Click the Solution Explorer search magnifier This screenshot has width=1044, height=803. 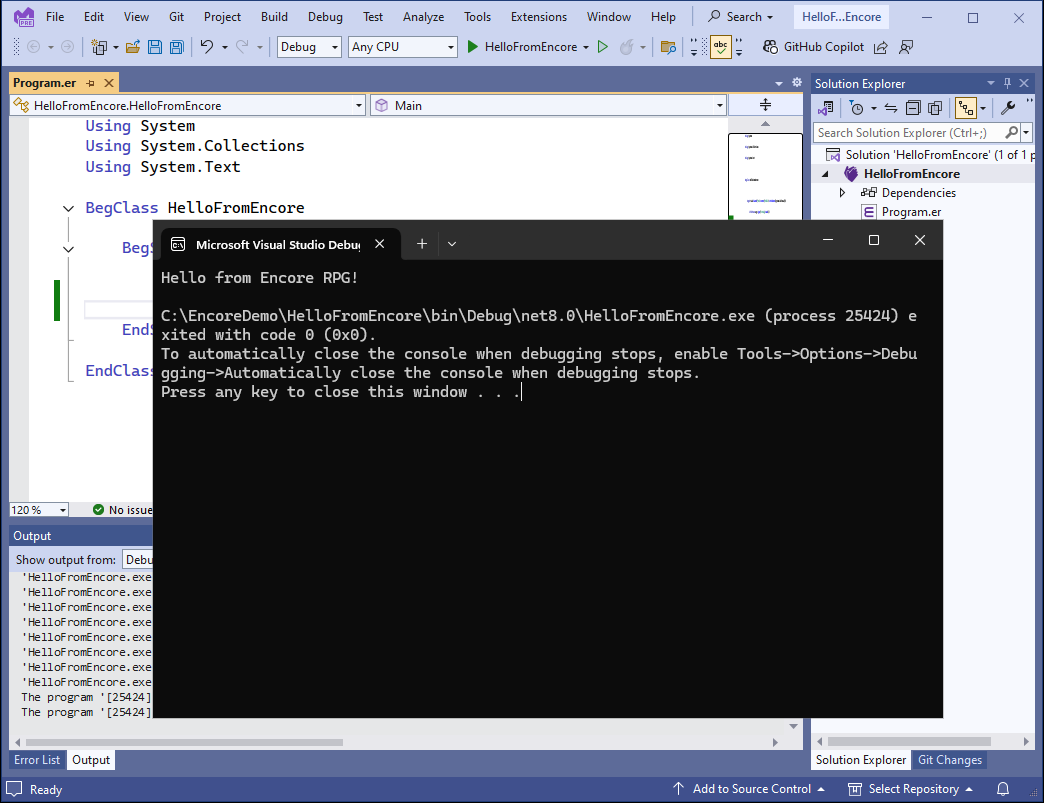point(1011,133)
